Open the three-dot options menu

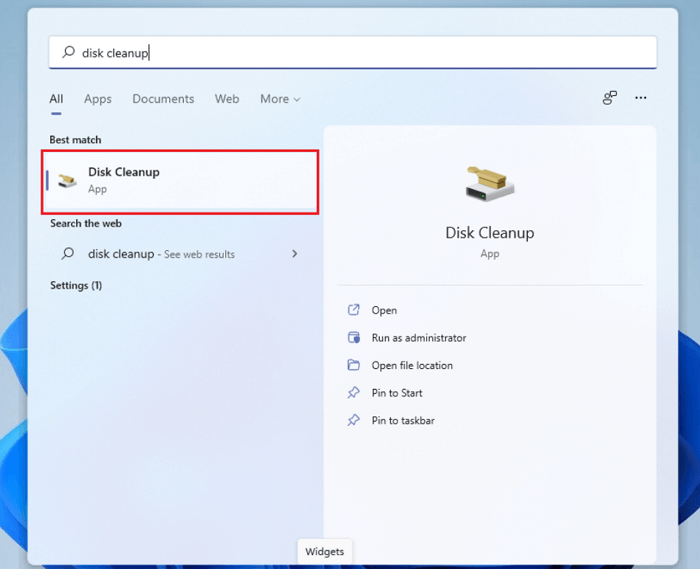(641, 98)
